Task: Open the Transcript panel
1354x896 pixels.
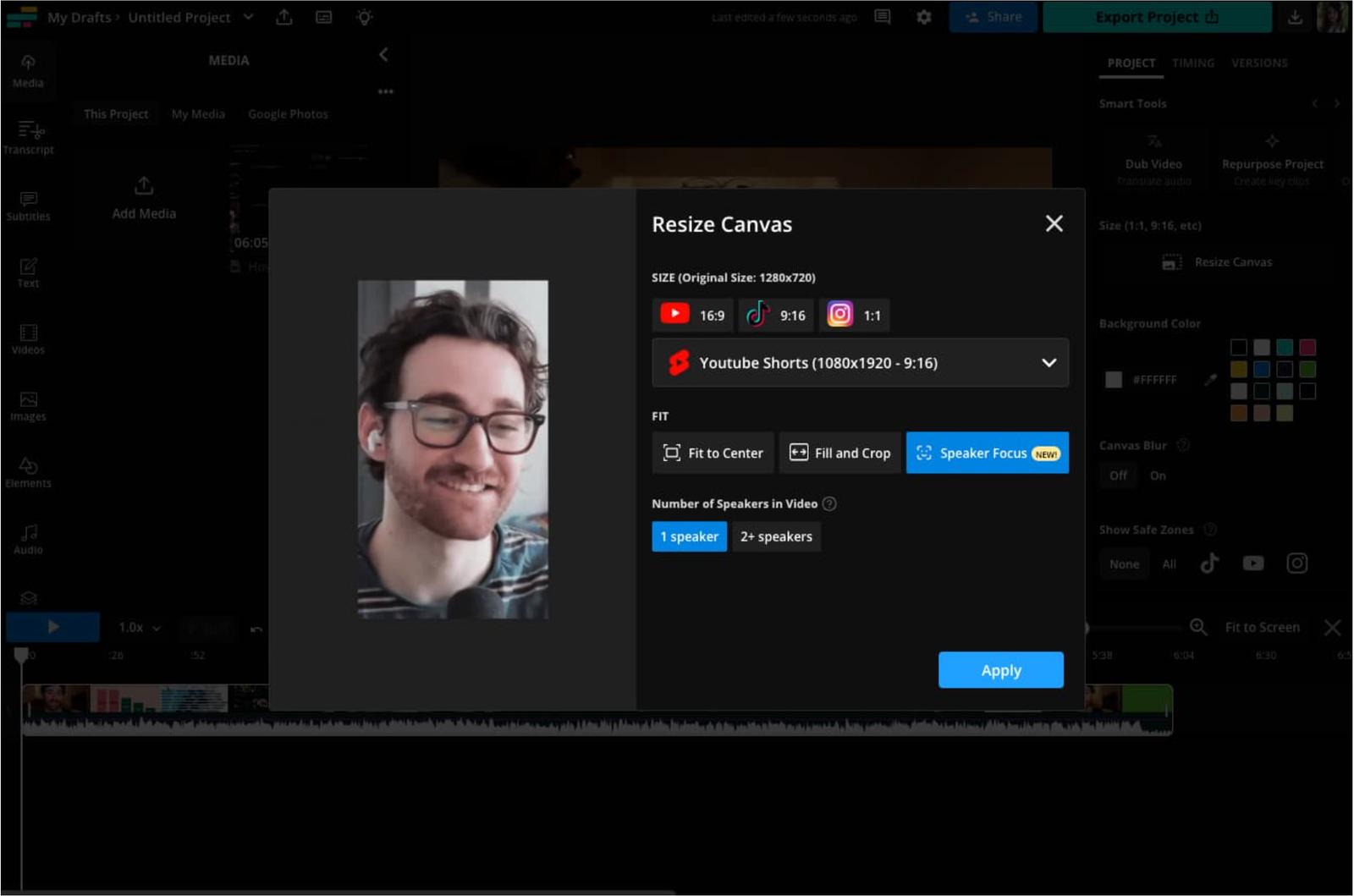Action: [x=29, y=137]
